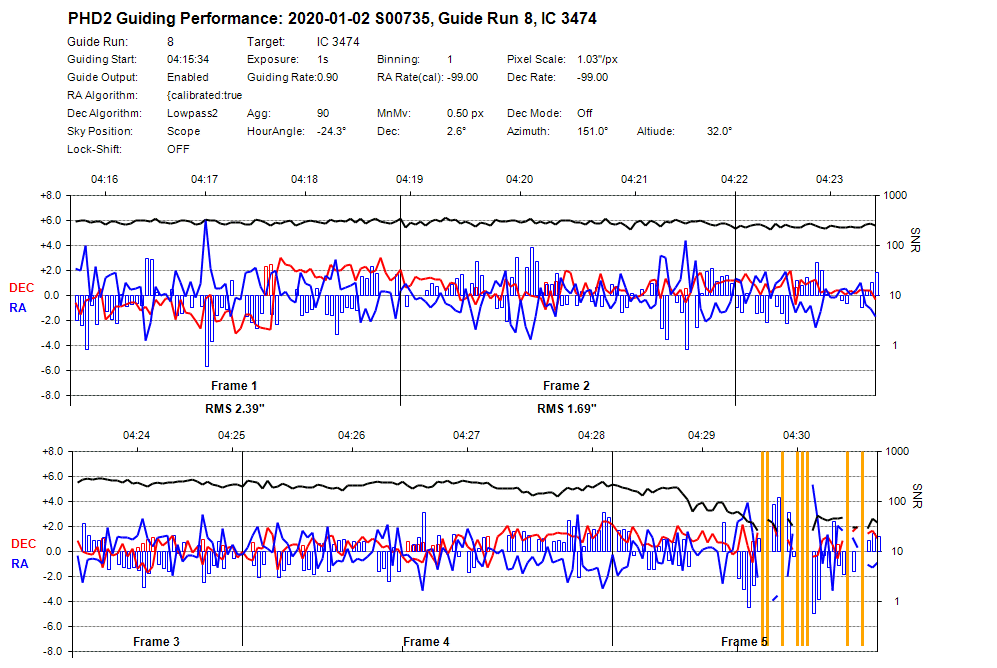Click the Guide Run value 8
The width and height of the screenshot is (997, 668).
point(170,41)
